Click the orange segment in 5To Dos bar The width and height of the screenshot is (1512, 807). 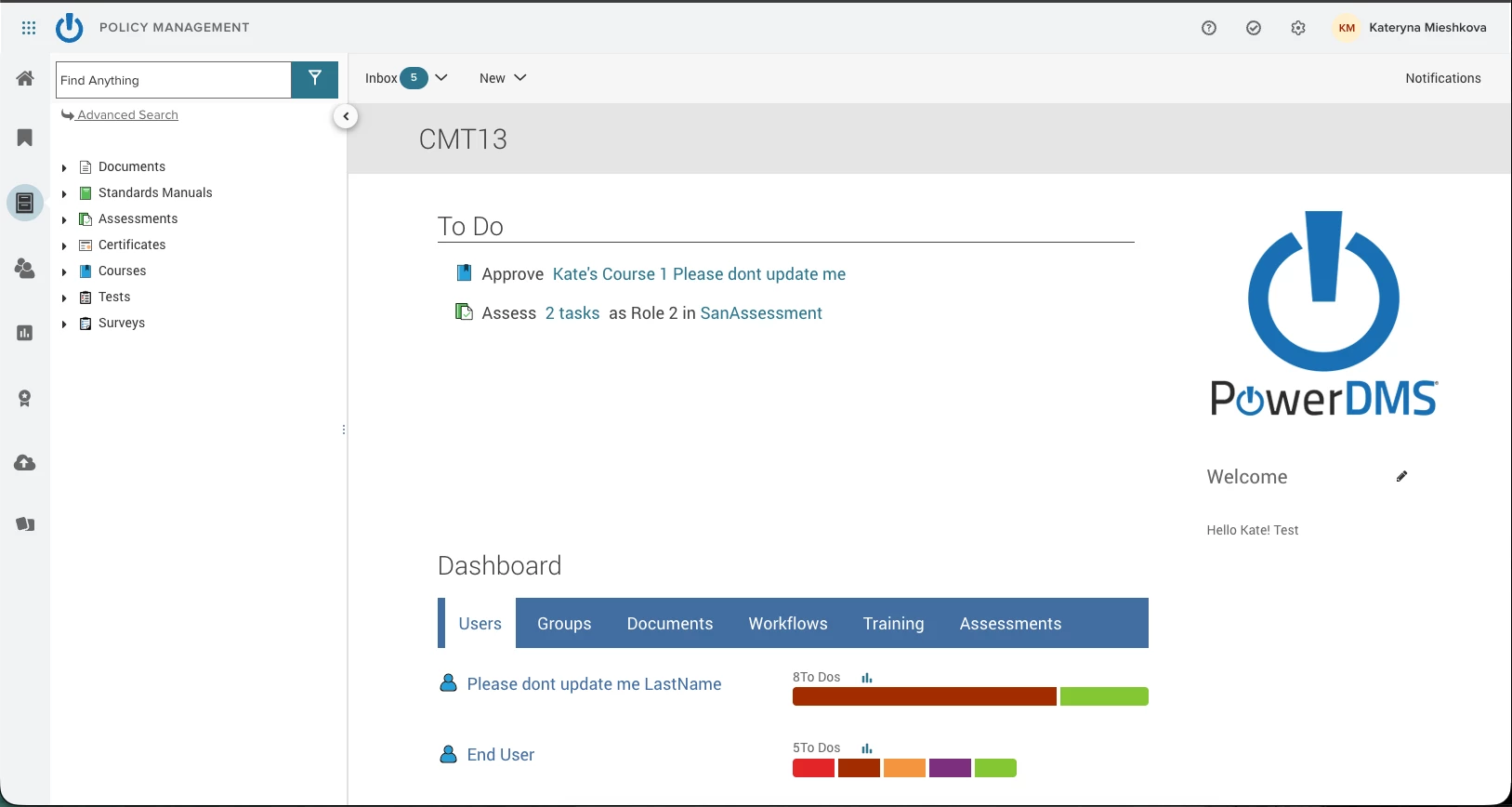[904, 768]
